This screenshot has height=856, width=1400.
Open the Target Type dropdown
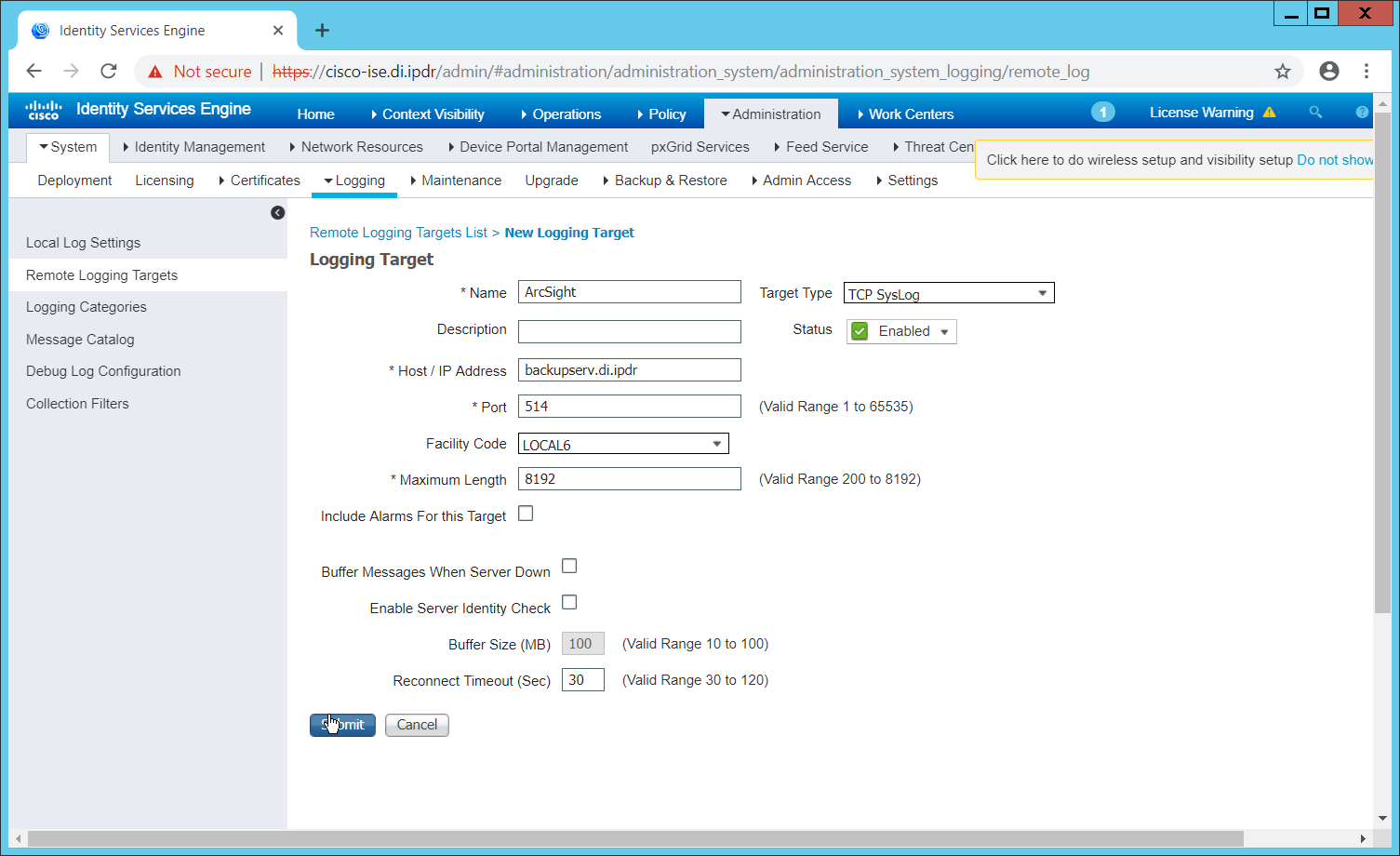click(x=949, y=294)
